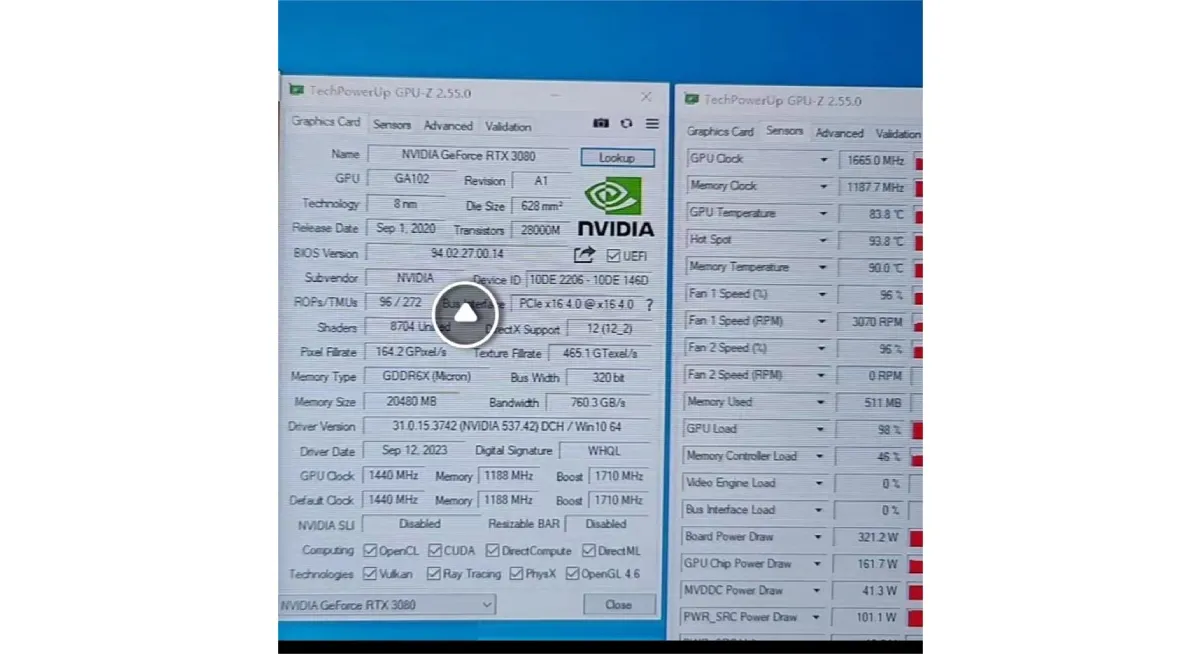The height and width of the screenshot is (654, 1200).
Task: Click the Name field showing NVIDIA GeForce RTX 3080
Action: tap(468, 155)
